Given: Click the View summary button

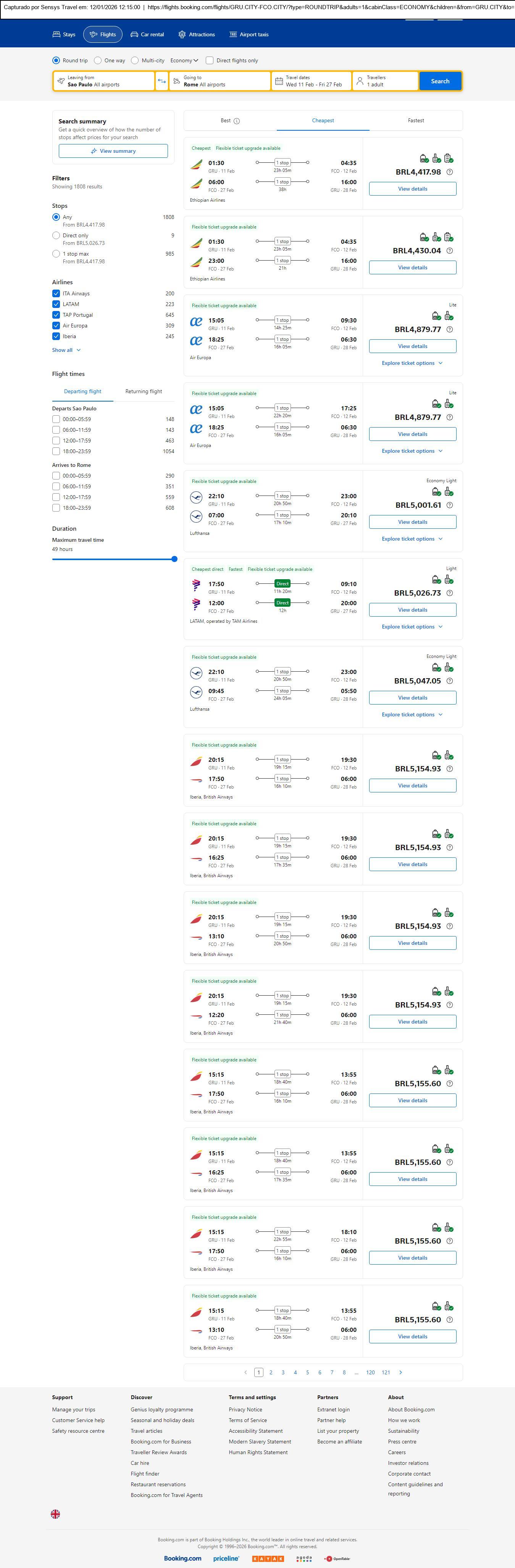Looking at the screenshot, I should coord(113,151).
